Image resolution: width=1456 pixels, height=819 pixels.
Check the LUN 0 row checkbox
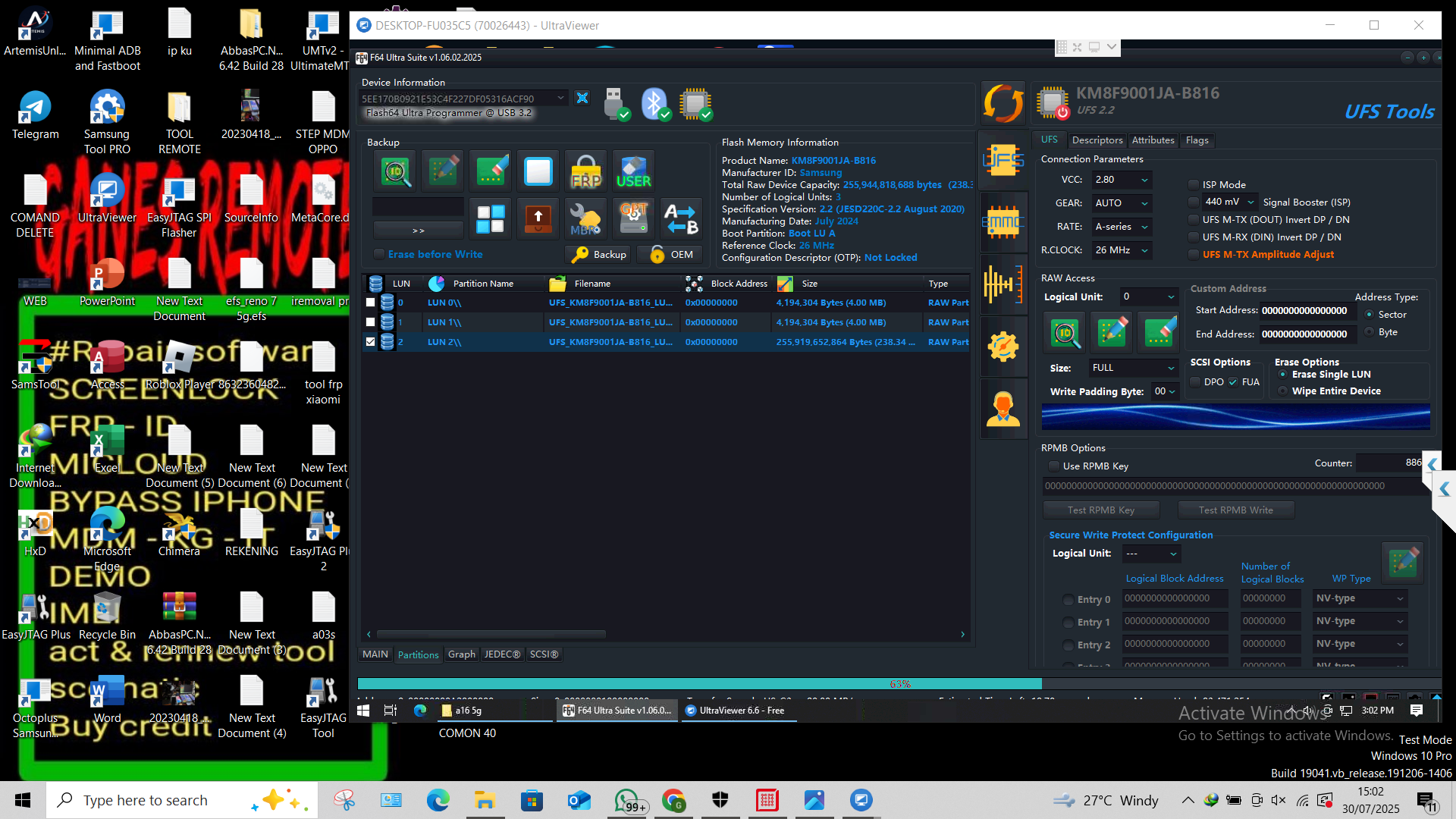pyautogui.click(x=370, y=303)
